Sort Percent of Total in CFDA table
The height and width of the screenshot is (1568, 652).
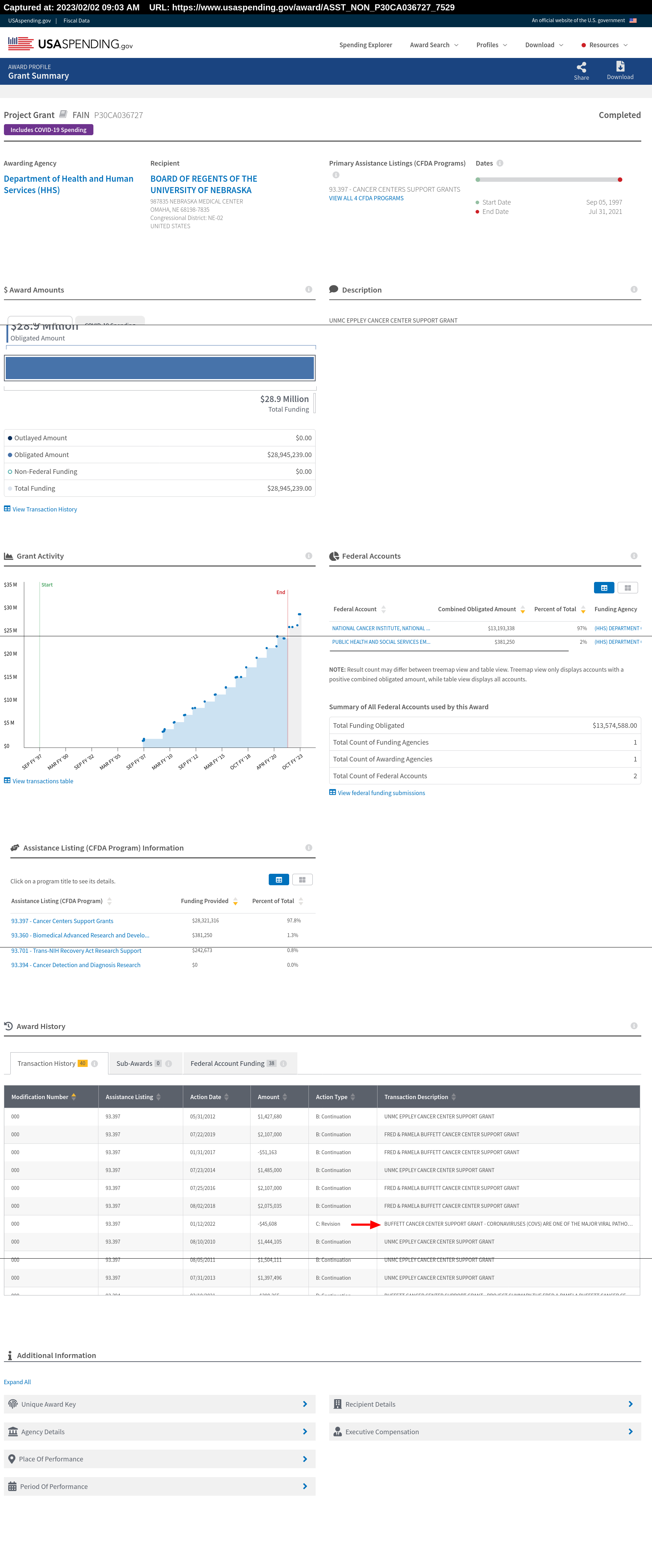coord(301,901)
